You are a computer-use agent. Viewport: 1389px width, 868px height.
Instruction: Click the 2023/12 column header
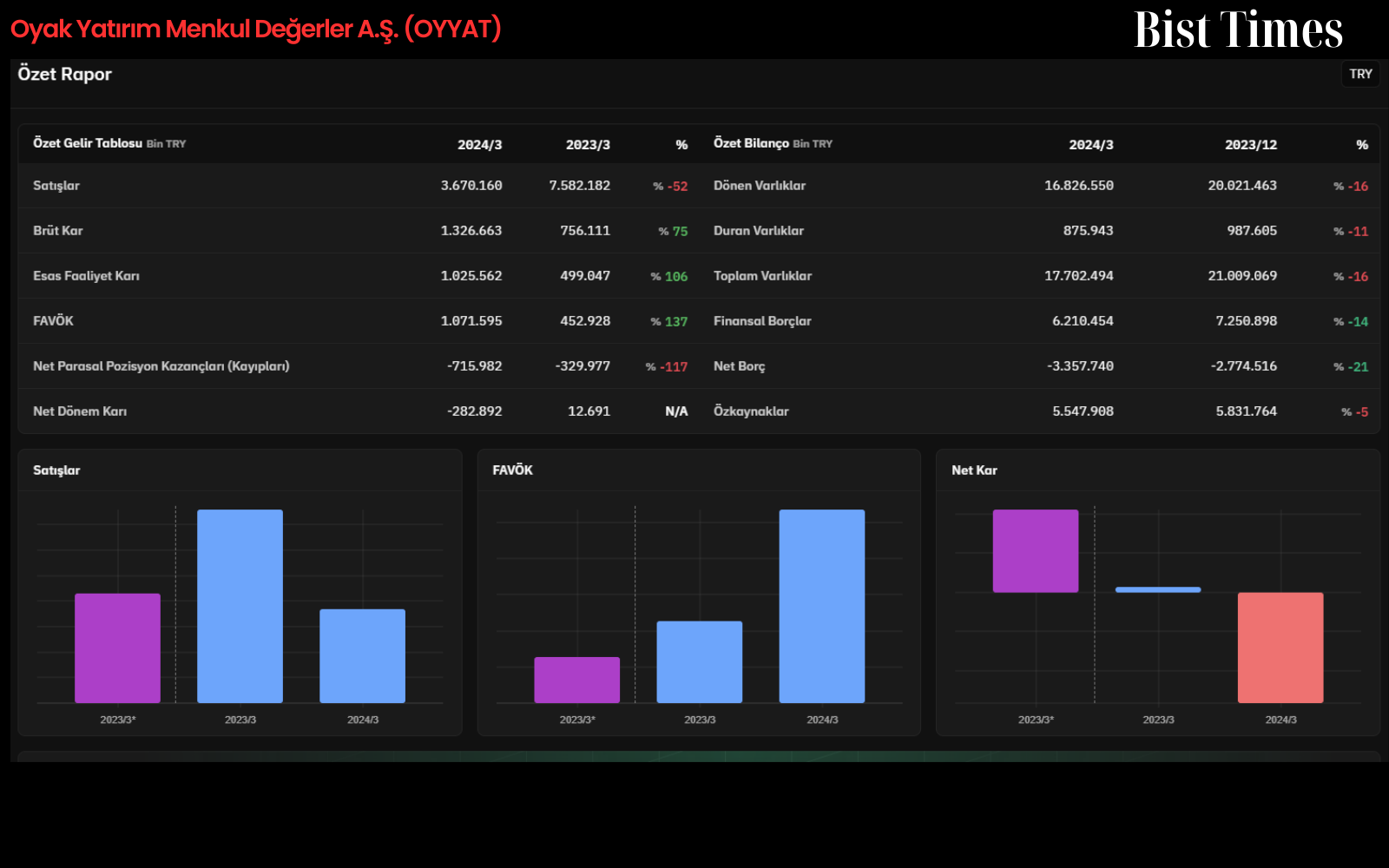coord(1251,145)
